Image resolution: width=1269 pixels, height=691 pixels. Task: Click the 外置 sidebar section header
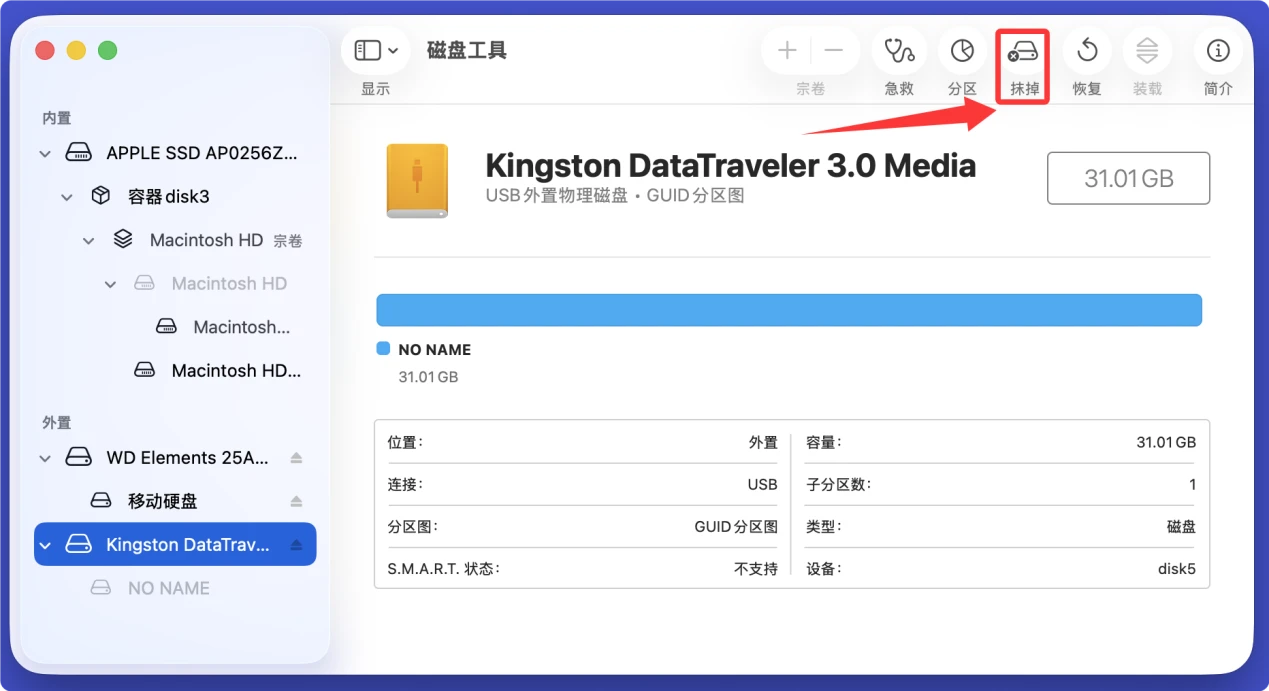pyautogui.click(x=57, y=422)
